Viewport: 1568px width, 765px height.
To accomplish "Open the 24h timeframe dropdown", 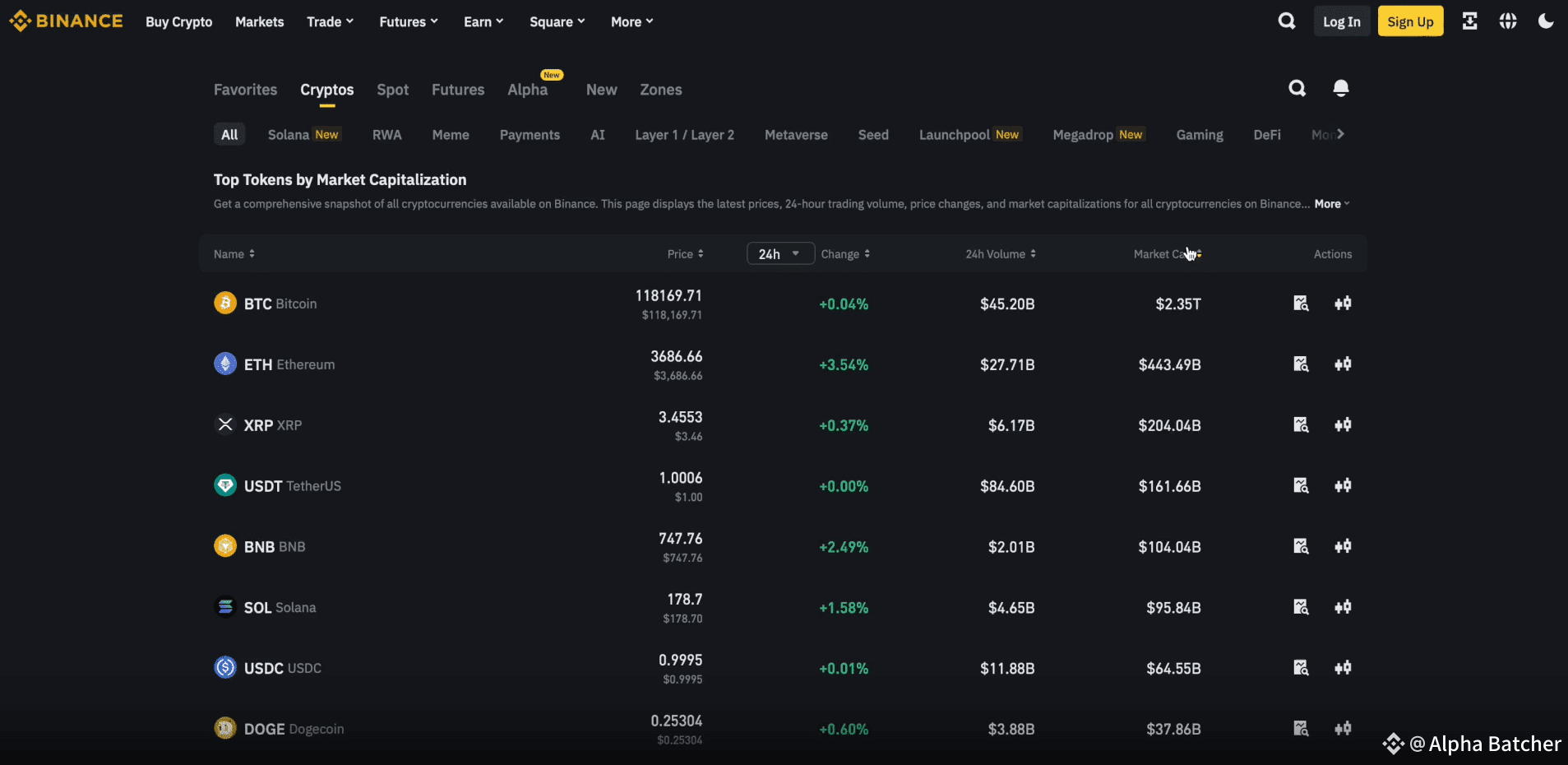I will click(x=780, y=253).
